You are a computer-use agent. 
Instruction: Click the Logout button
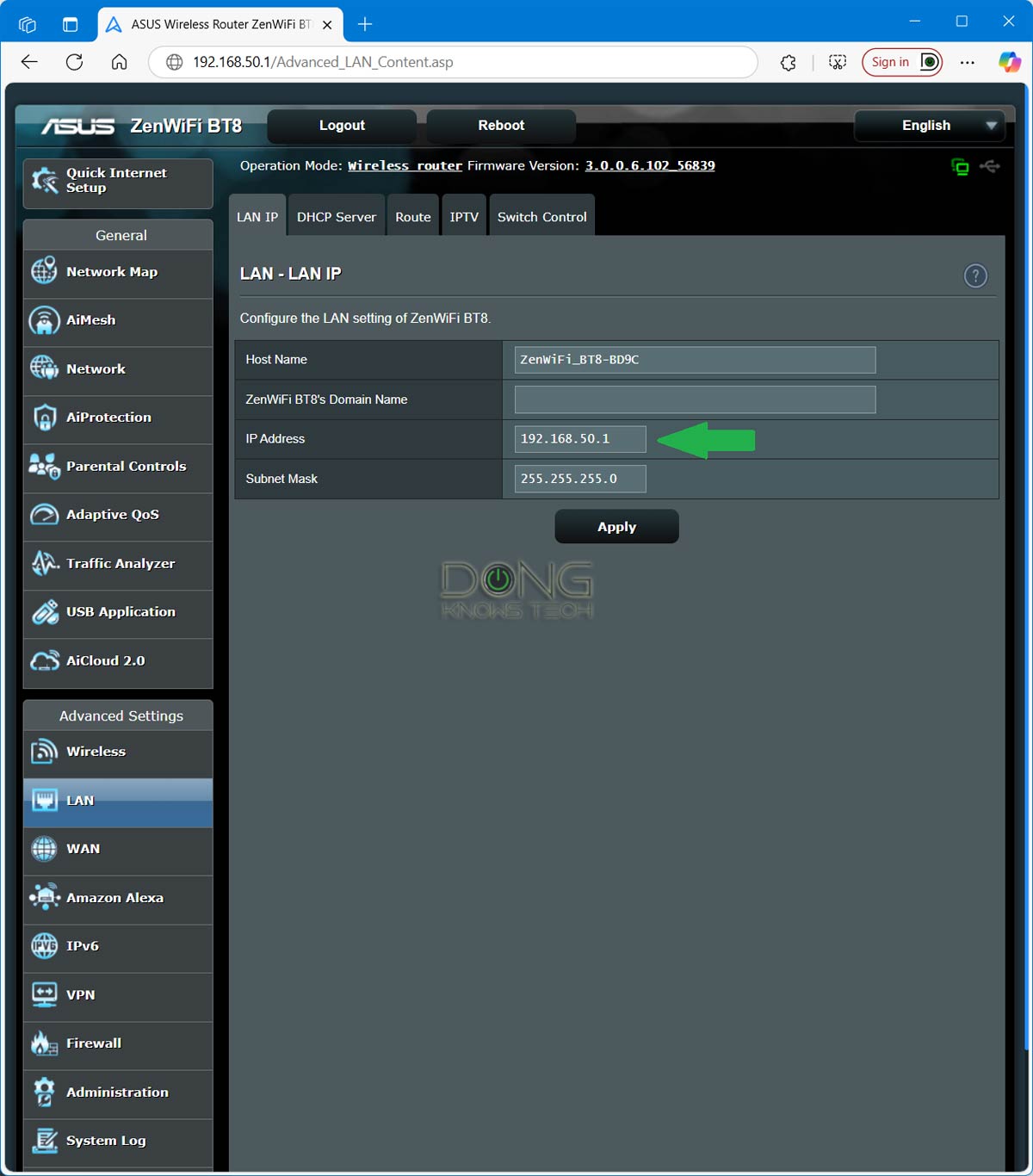click(x=342, y=126)
